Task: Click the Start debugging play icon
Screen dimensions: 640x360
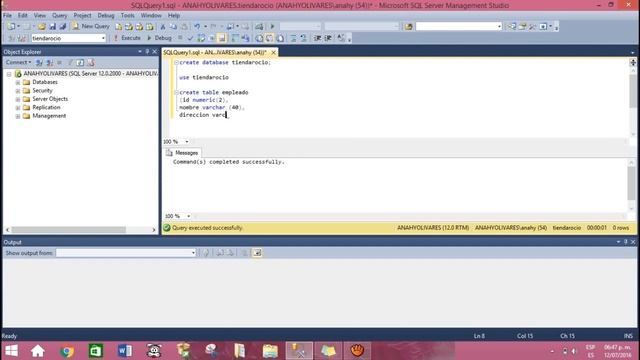Action: tap(272, 27)
